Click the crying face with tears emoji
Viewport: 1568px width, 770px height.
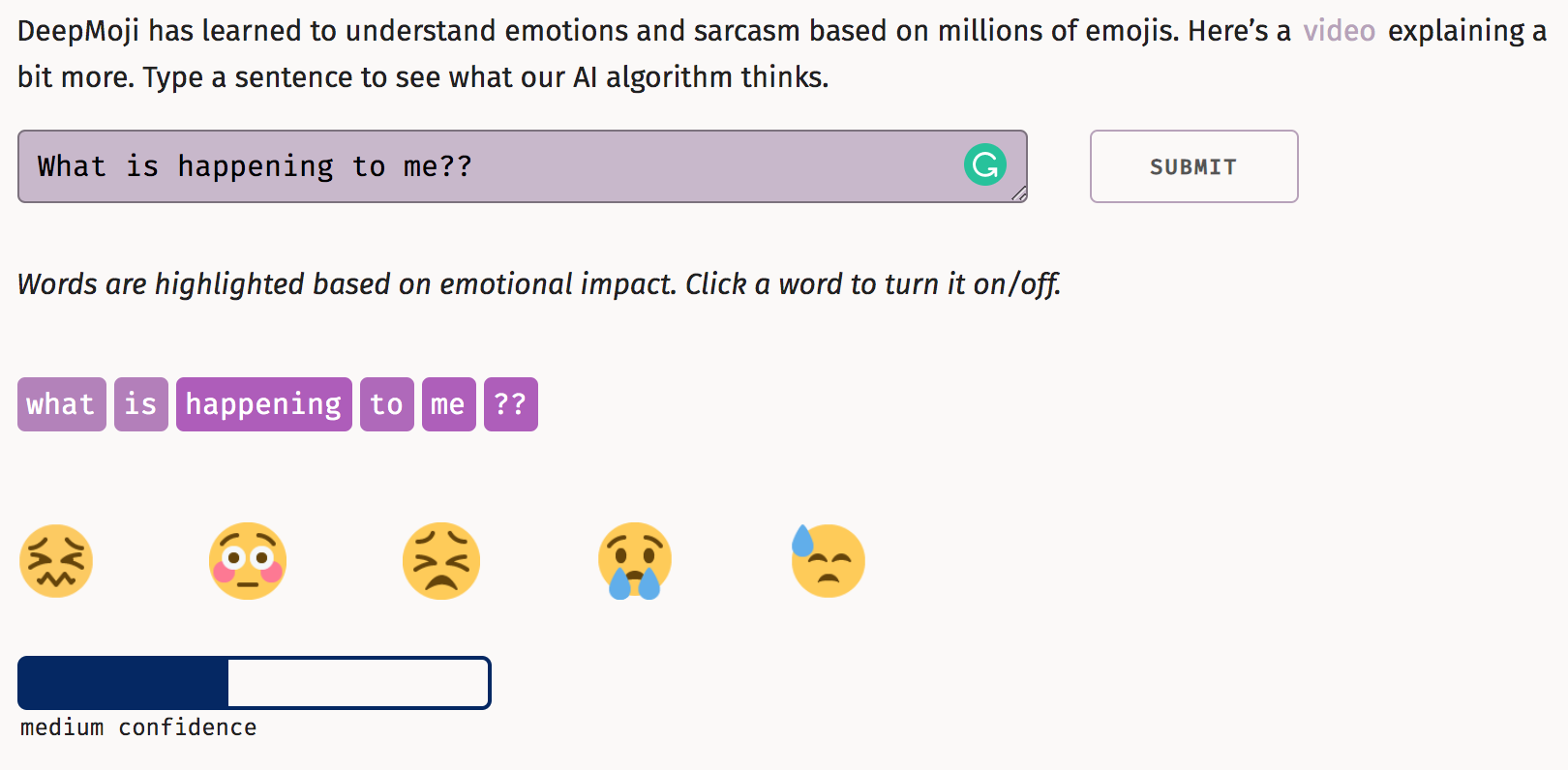coord(635,561)
